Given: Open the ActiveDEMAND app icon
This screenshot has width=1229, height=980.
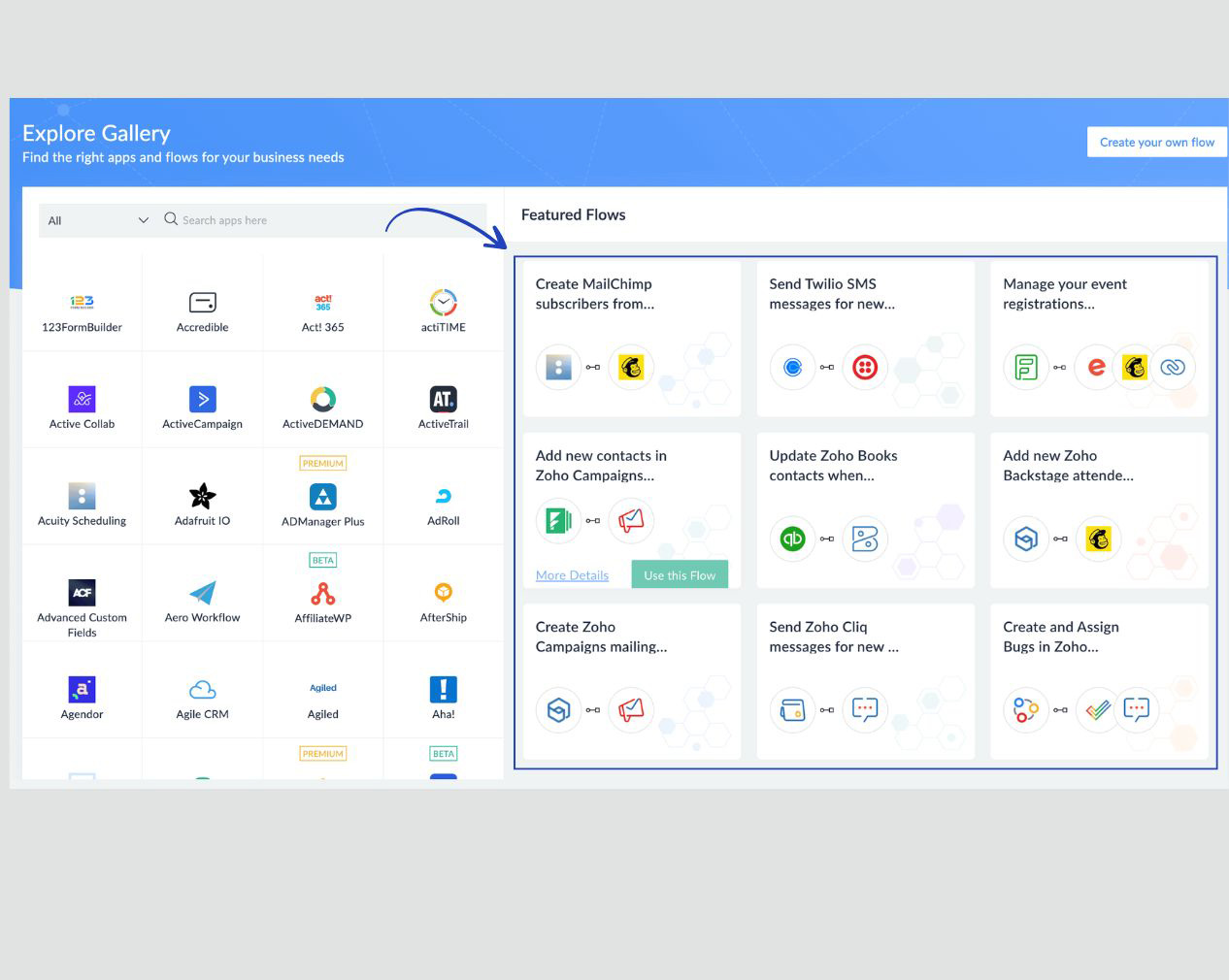Looking at the screenshot, I should point(322,399).
